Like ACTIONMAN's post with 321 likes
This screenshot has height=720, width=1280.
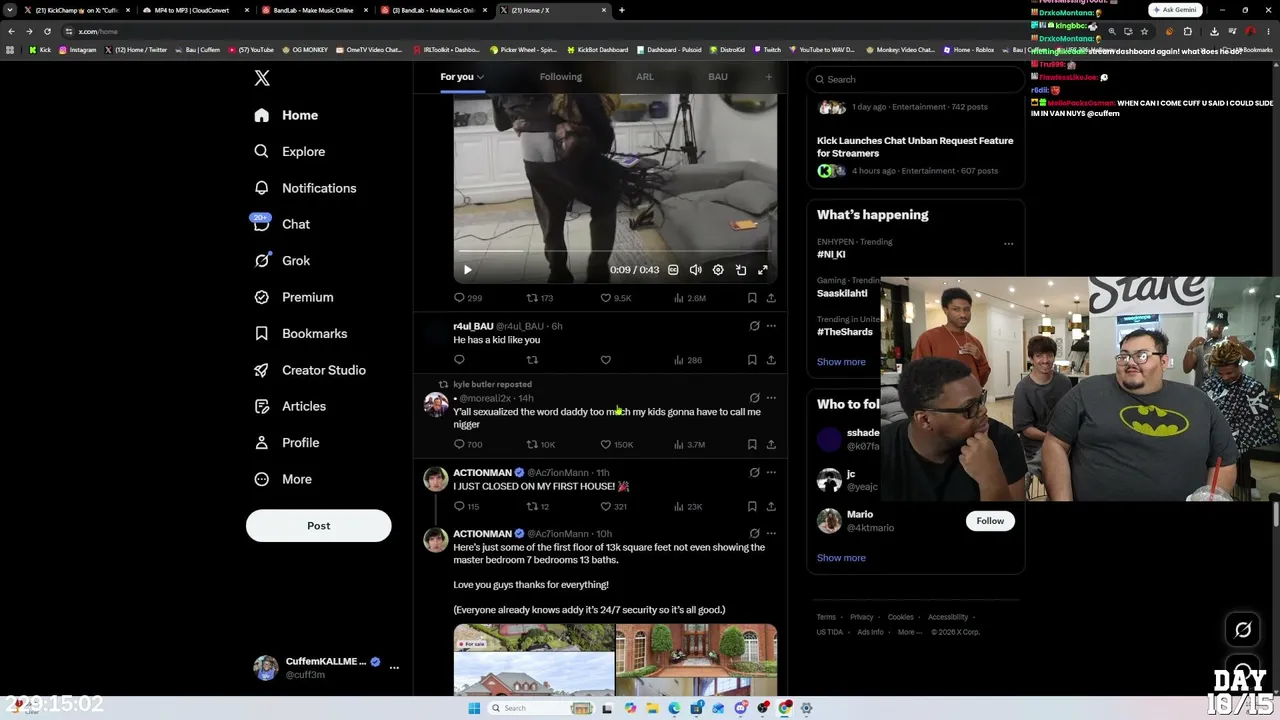[x=613, y=507]
